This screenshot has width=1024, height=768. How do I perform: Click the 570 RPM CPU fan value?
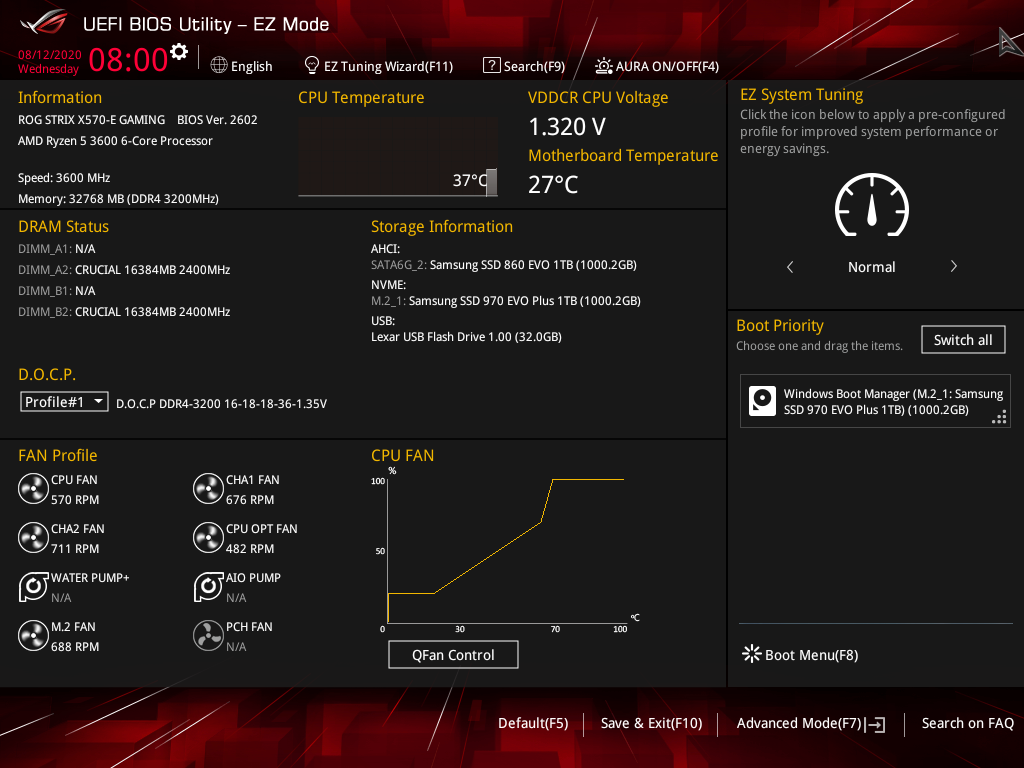click(75, 499)
